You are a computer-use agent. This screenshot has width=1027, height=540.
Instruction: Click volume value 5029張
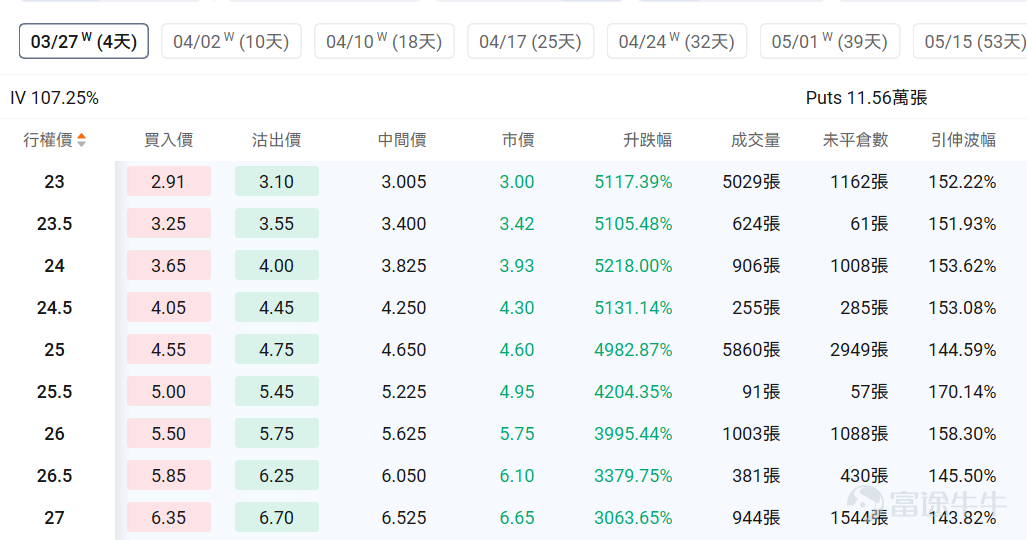[x=751, y=182]
